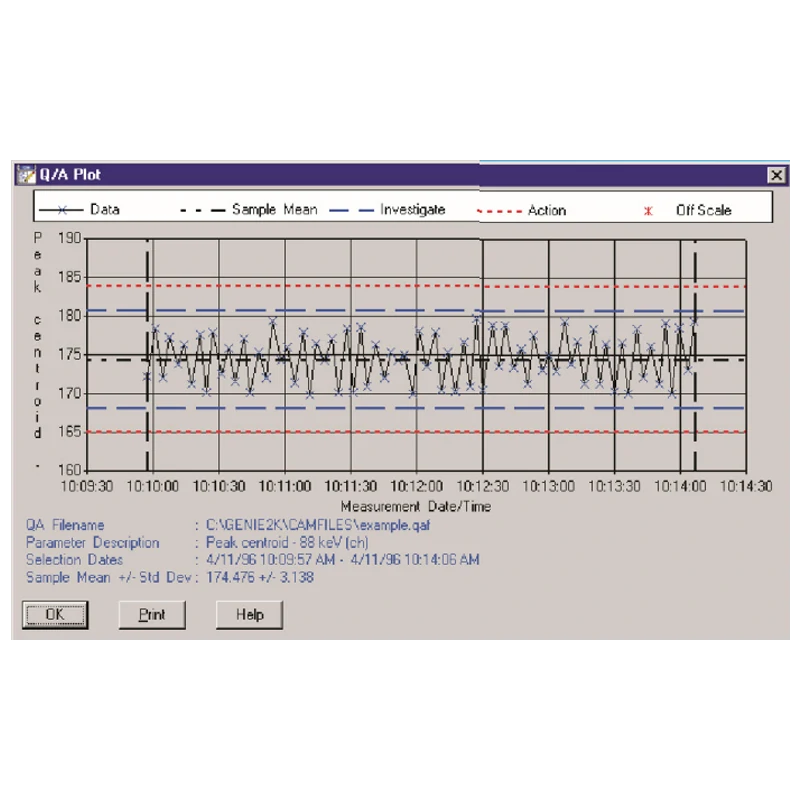Click the 10:11:00 time axis label
The height and width of the screenshot is (800, 800).
pos(285,486)
